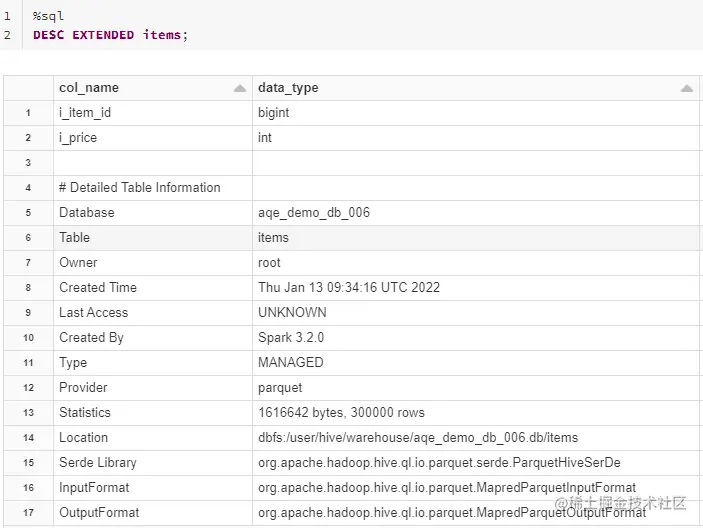The height and width of the screenshot is (528, 703).
Task: Select the Statistics label cell
Action: click(153, 413)
